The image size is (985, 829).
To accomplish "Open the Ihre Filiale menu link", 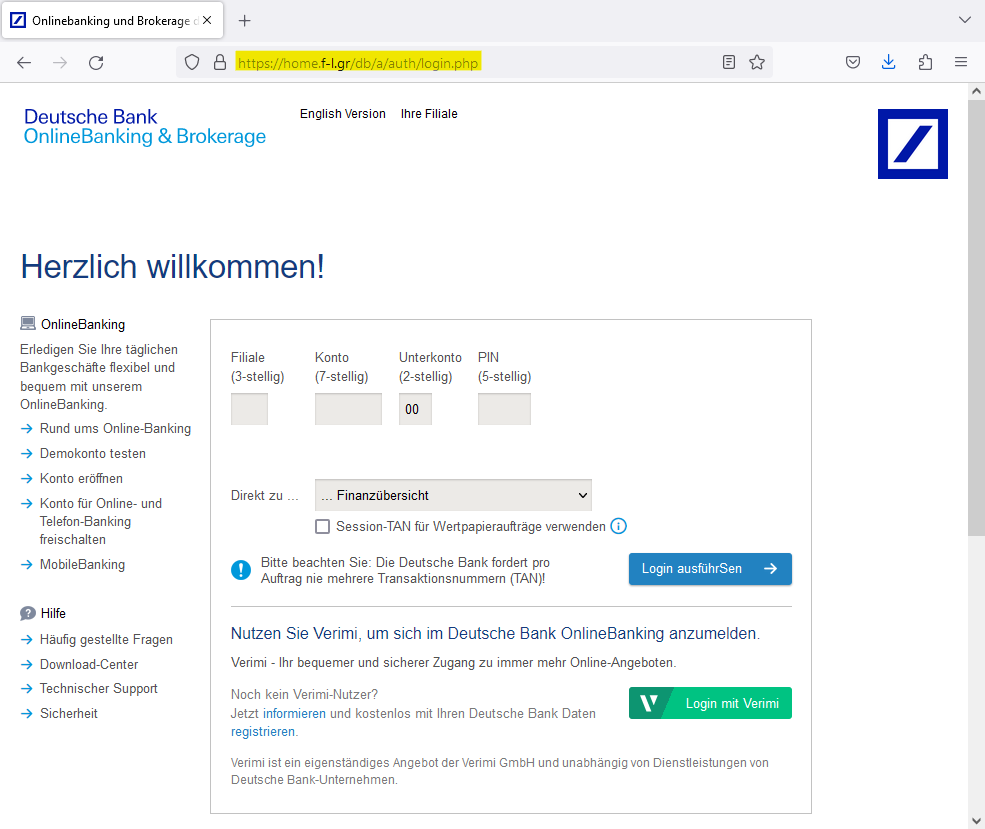I will pos(429,114).
